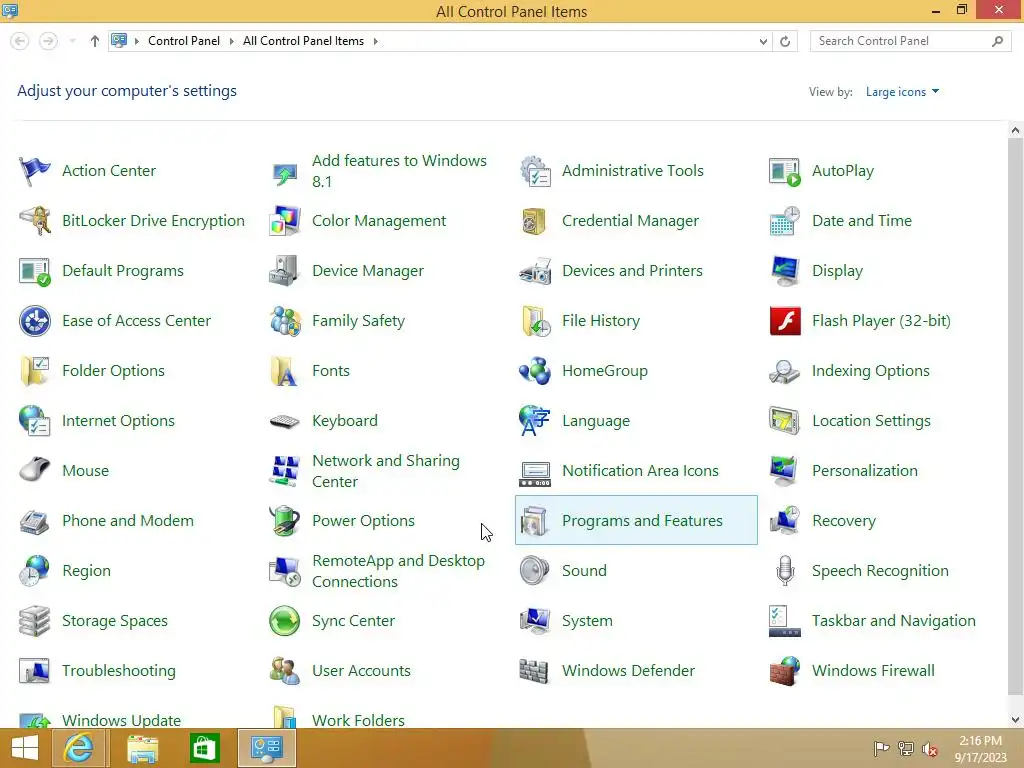
Task: Open Add features to Windows 8.1
Action: click(x=400, y=171)
